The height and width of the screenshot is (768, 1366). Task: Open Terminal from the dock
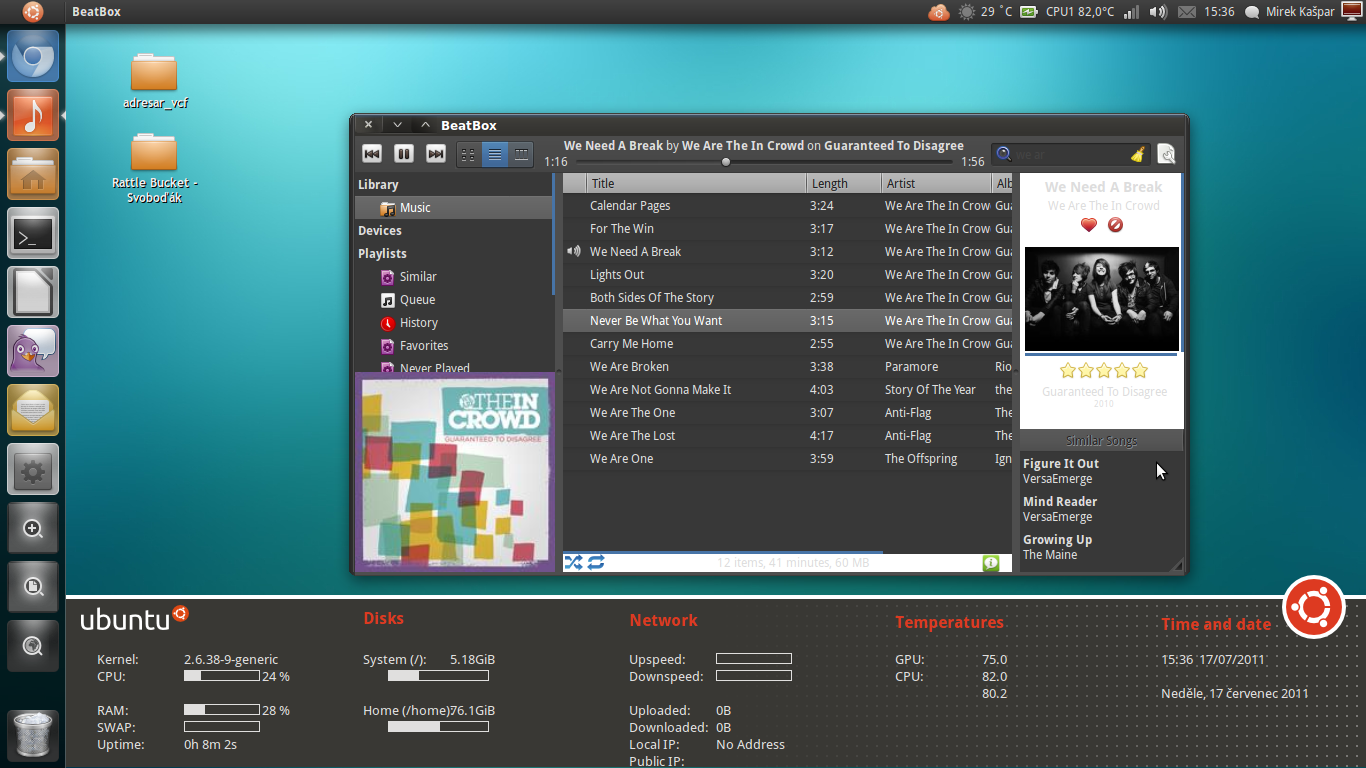[33, 233]
